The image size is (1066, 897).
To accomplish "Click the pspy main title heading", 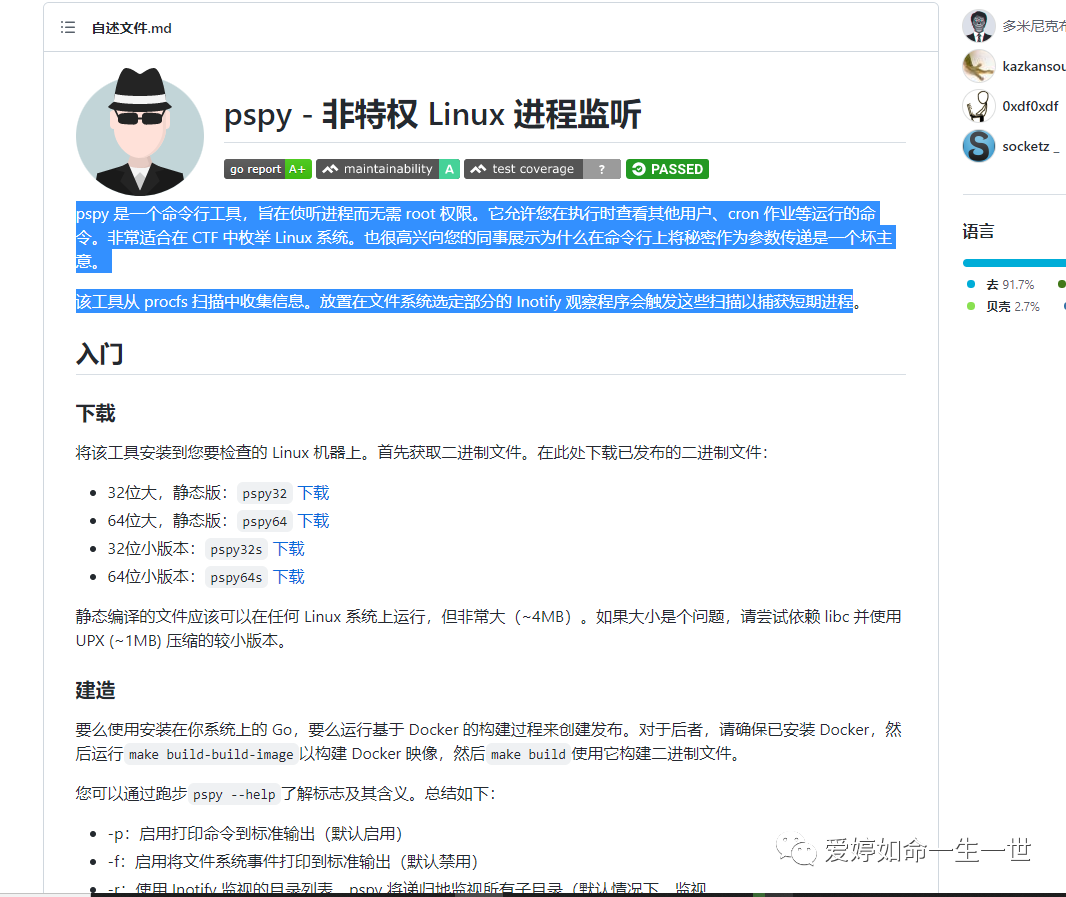I will tap(432, 114).
